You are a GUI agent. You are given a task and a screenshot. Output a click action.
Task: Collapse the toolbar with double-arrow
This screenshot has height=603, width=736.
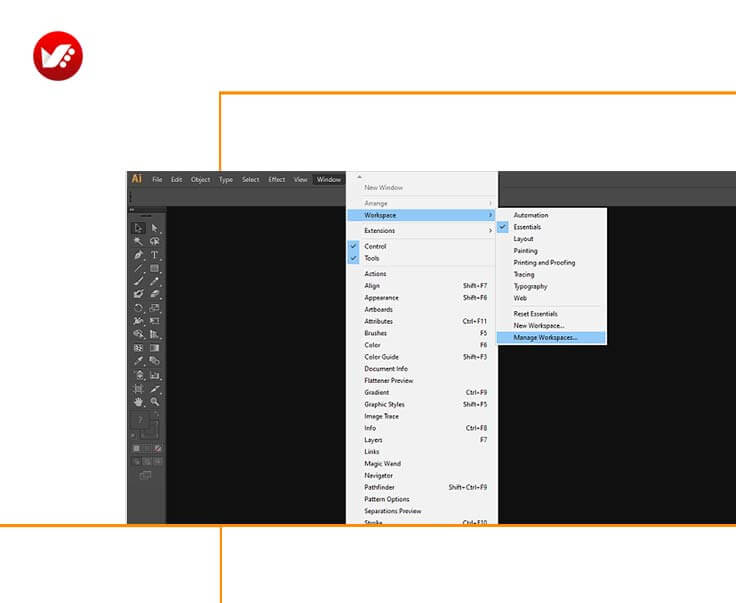point(132,210)
